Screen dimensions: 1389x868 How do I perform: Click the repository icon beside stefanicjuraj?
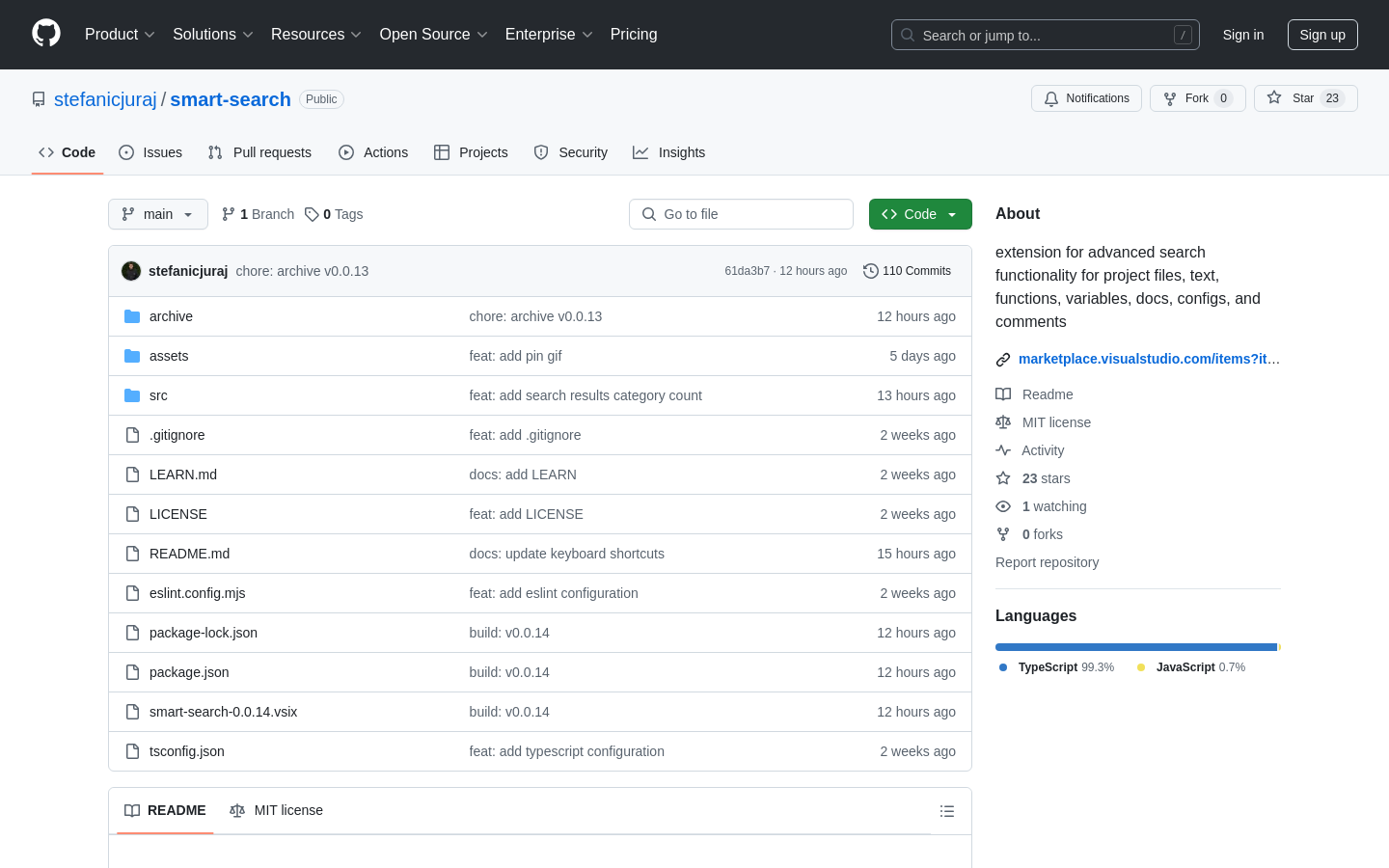click(x=39, y=99)
